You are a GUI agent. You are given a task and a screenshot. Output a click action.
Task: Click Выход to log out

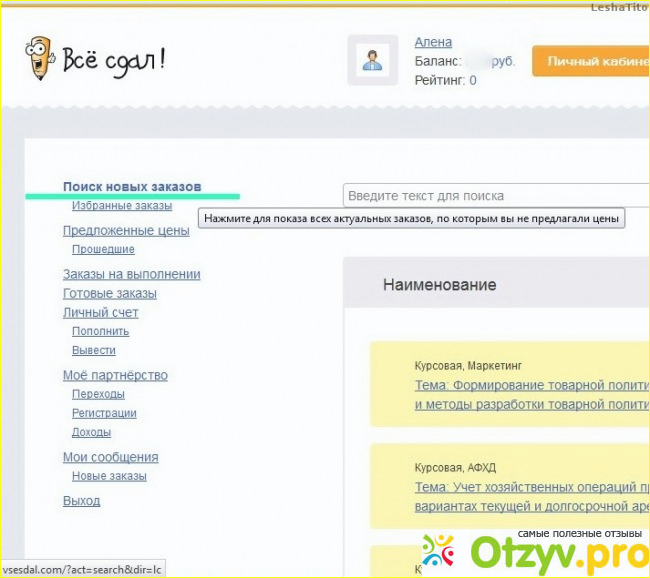(x=81, y=500)
